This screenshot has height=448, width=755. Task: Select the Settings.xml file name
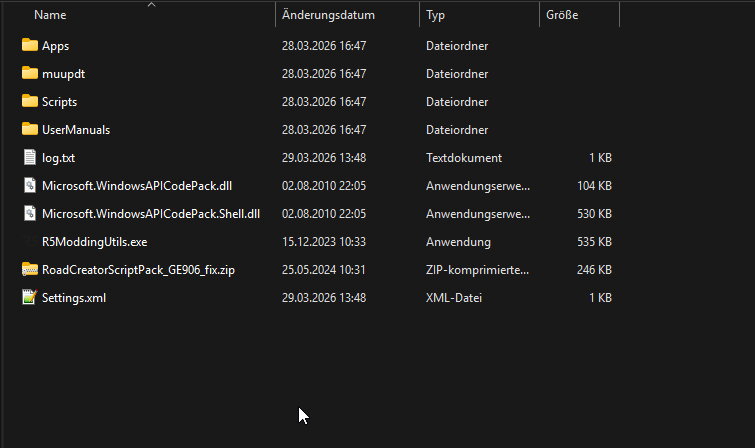pos(74,298)
